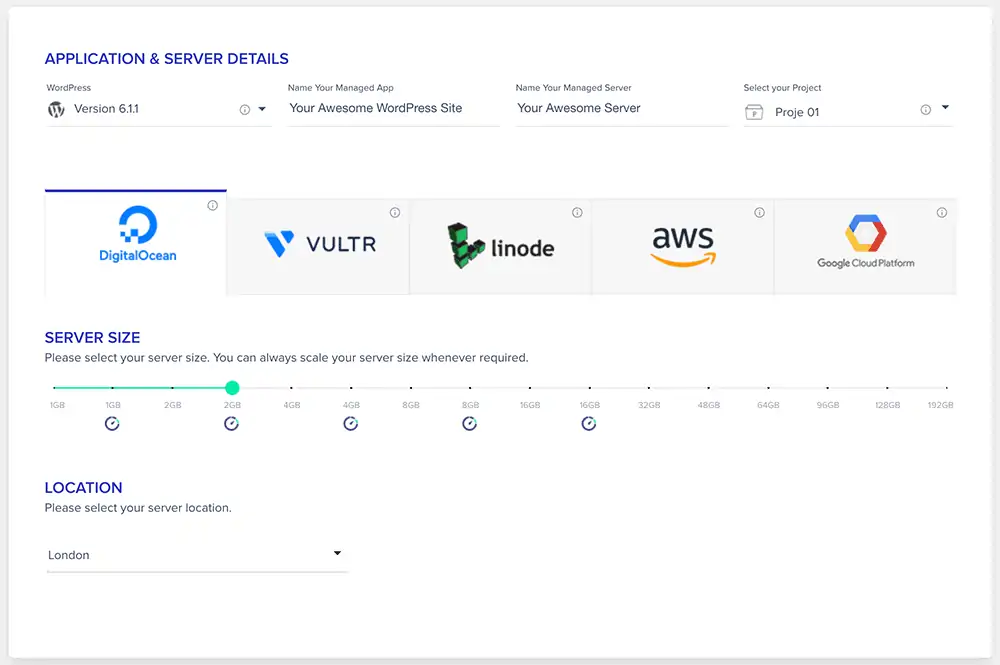Click the 'Please select your server location.' text
1000x665 pixels.
click(138, 508)
